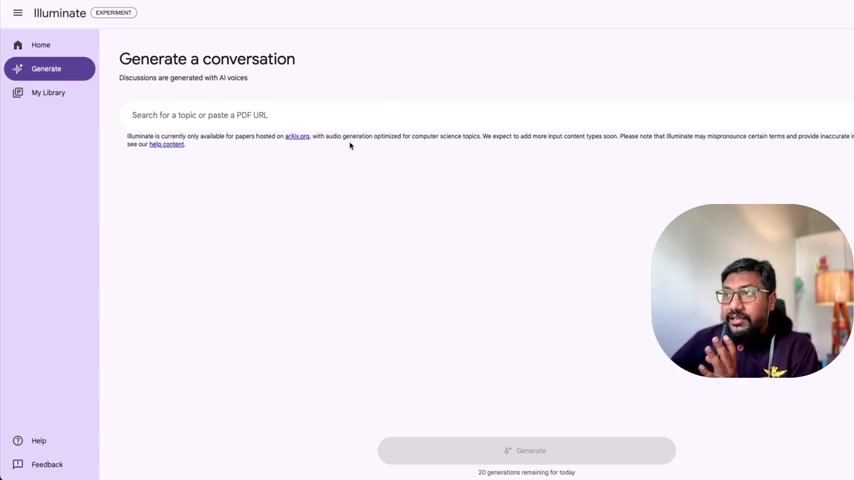Open the Help label in sidebar
This screenshot has height=480, width=854.
39,441
